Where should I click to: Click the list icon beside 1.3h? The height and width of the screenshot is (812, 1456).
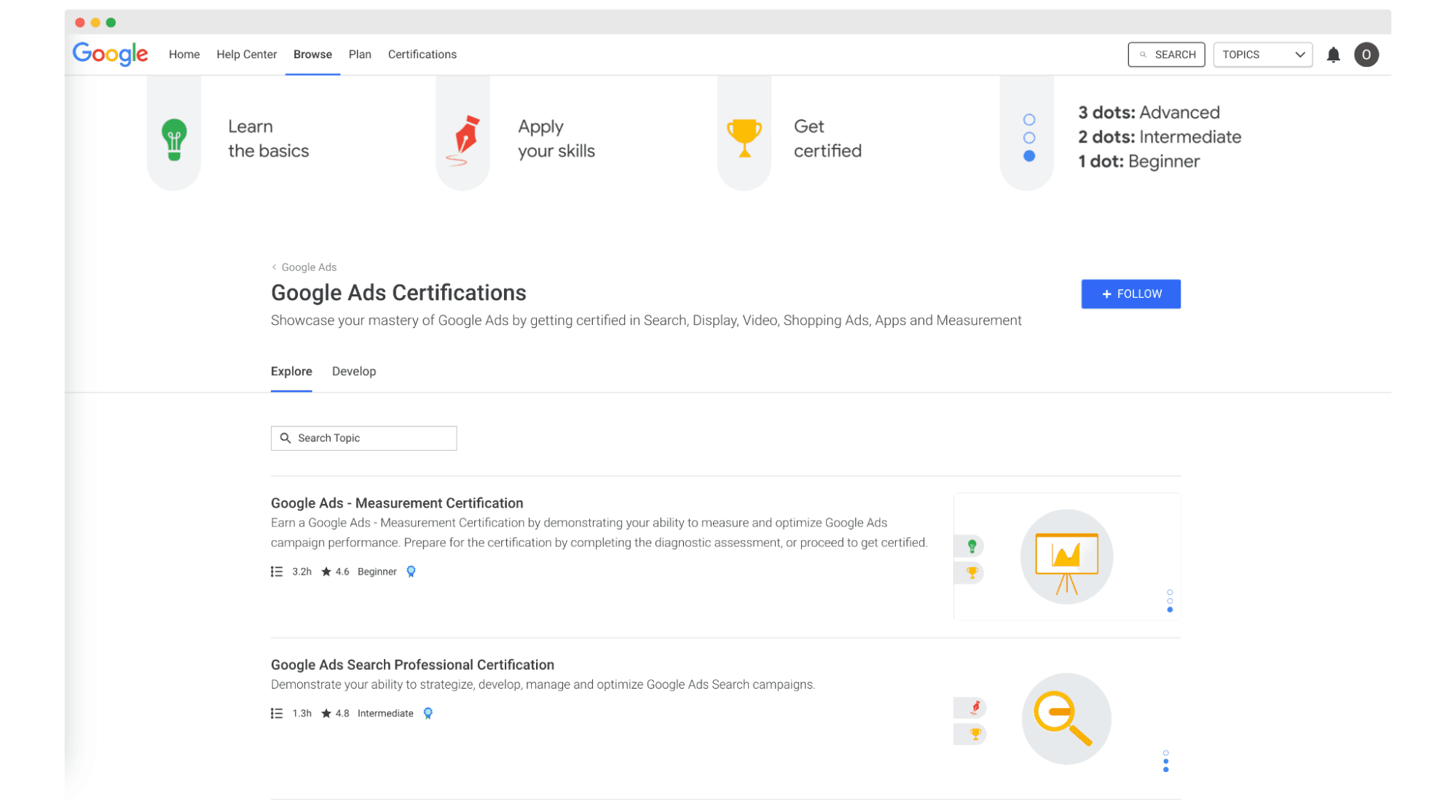click(x=277, y=713)
